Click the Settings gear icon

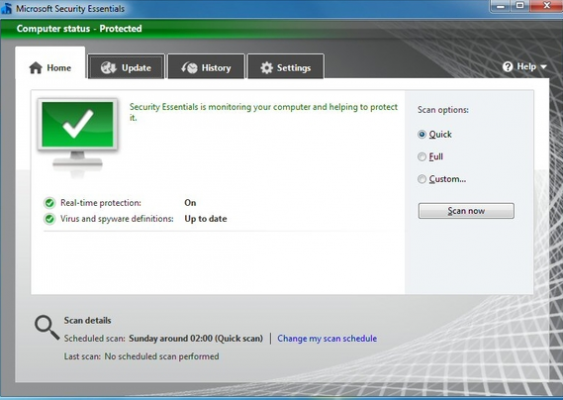tap(266, 68)
